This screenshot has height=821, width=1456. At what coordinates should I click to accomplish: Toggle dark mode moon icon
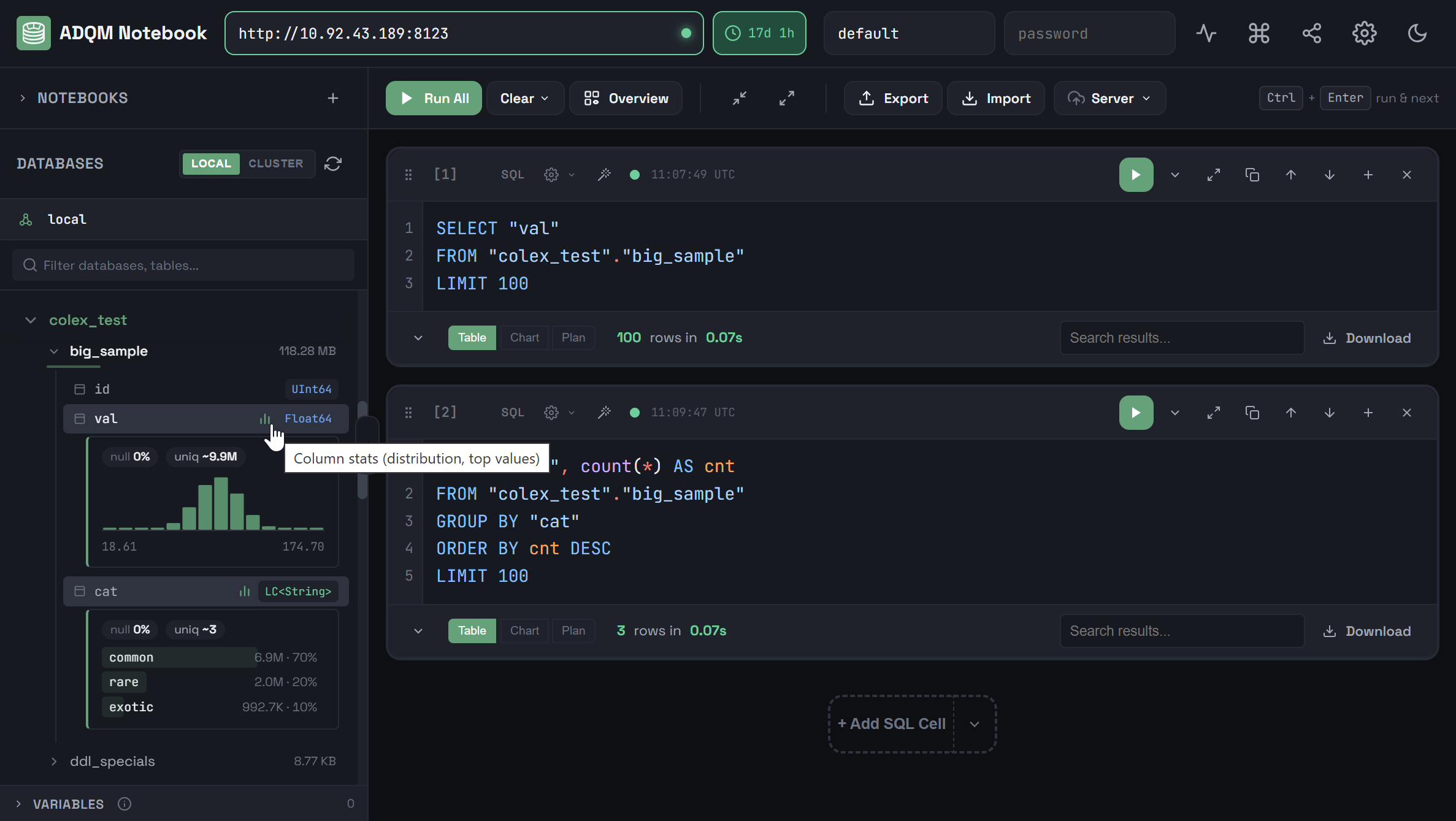click(x=1417, y=33)
